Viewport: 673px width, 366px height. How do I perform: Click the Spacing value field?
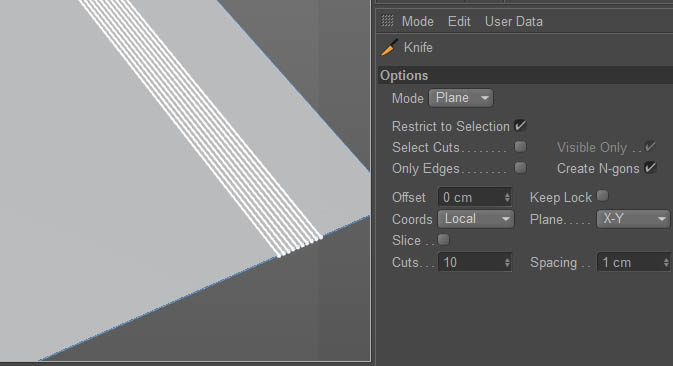(634, 262)
